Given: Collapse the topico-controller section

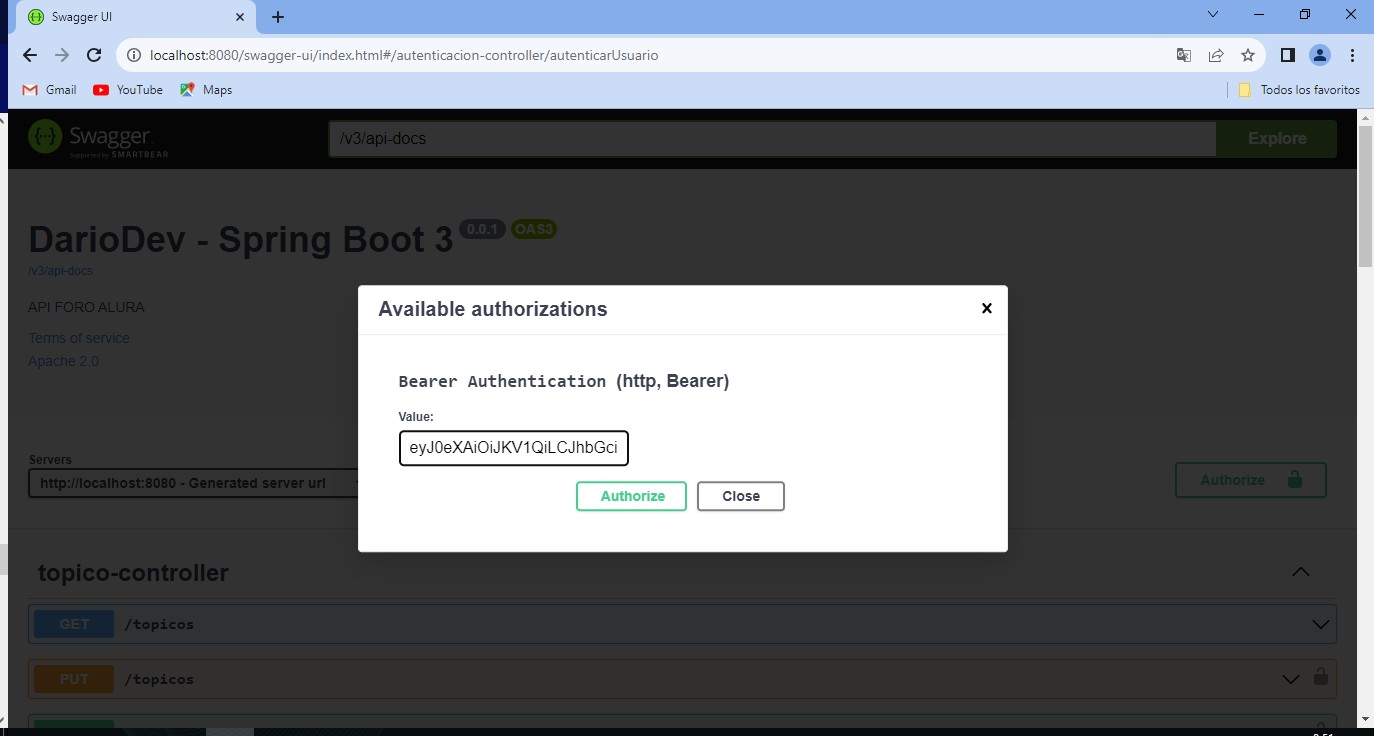Looking at the screenshot, I should 1300,572.
